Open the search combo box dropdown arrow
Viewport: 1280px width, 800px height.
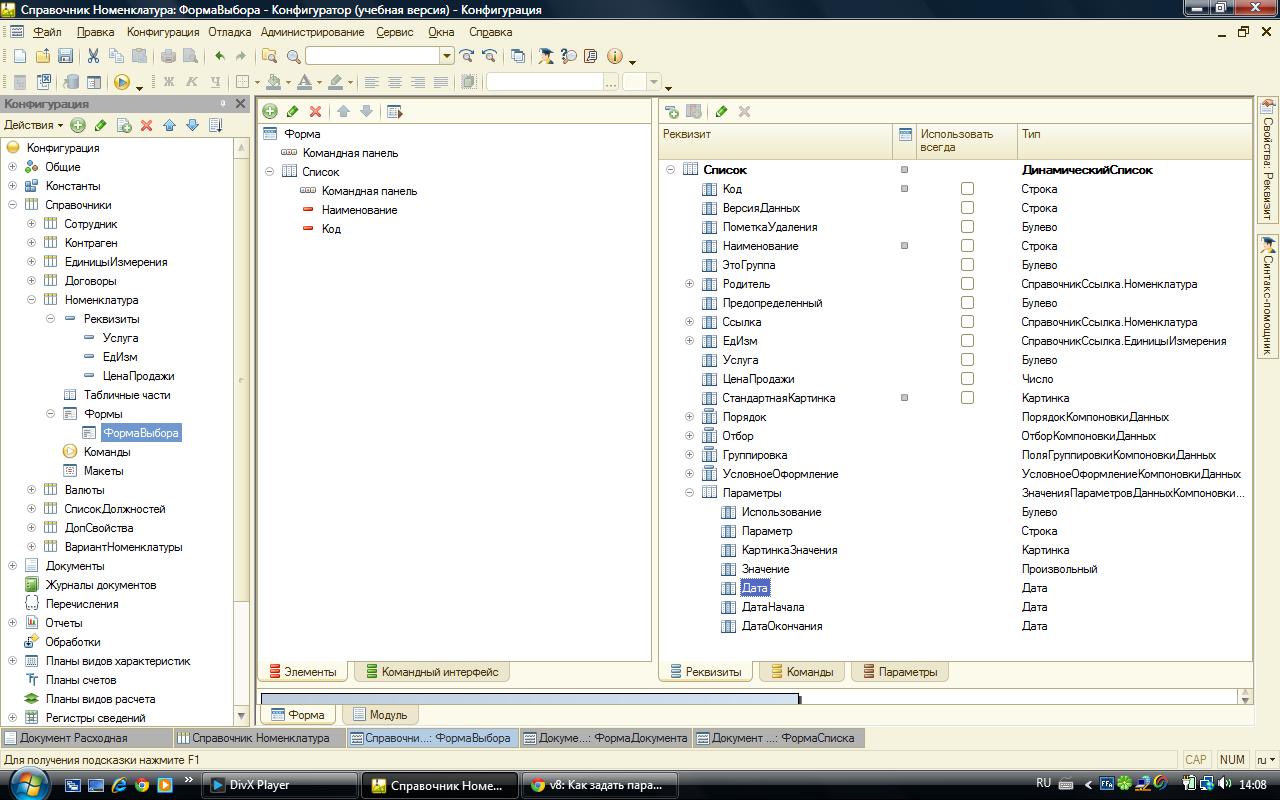[x=447, y=56]
